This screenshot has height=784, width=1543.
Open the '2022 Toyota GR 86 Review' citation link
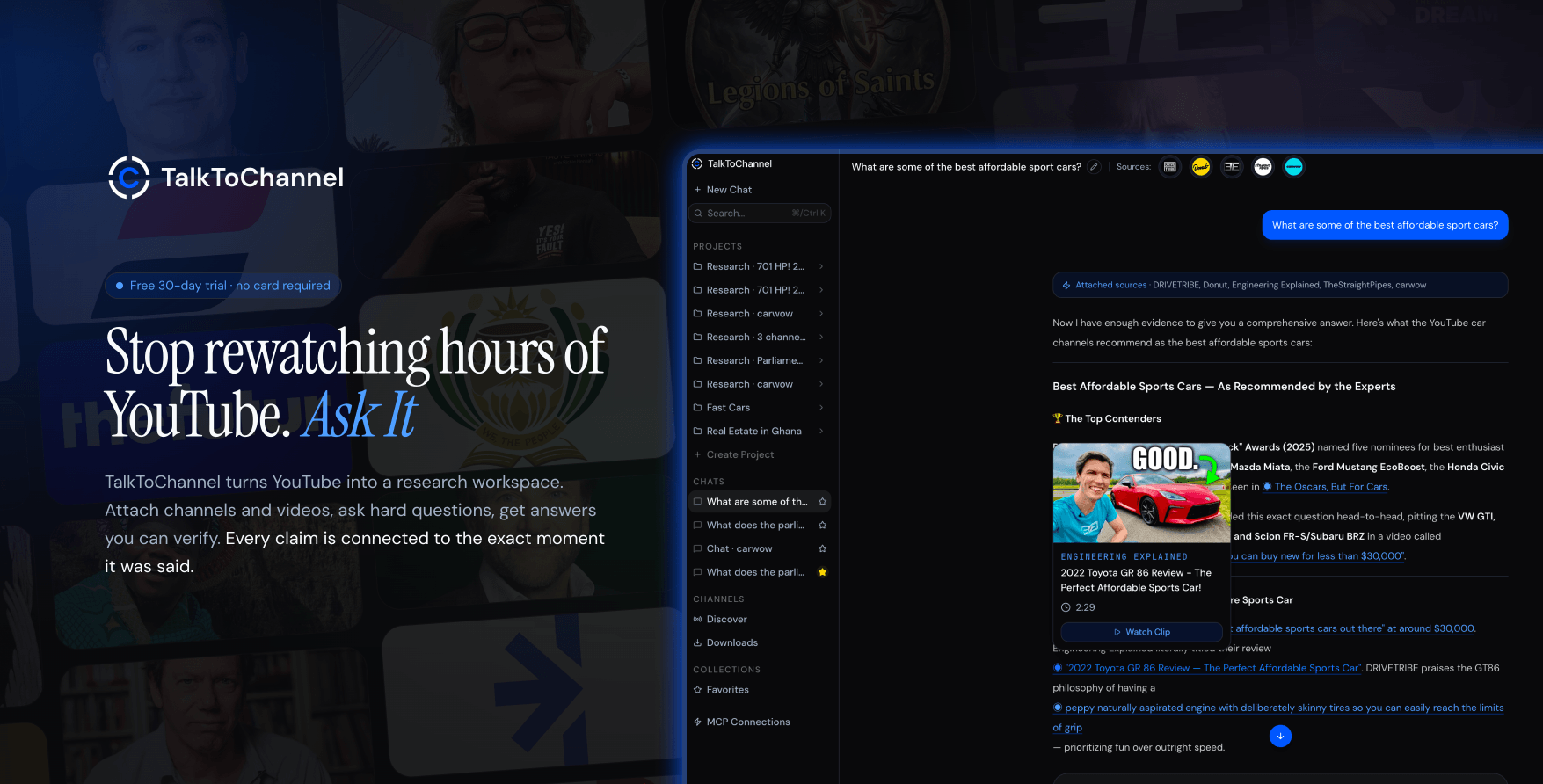click(1206, 668)
